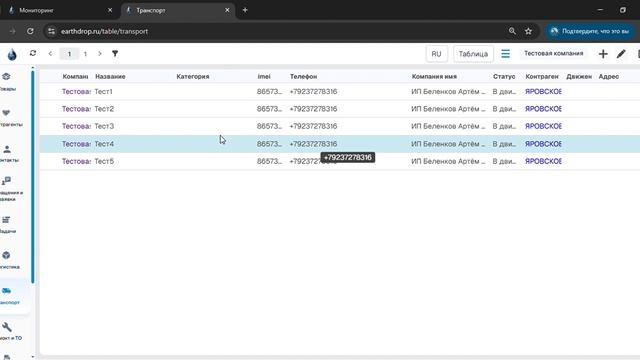Open ЯРОВСКОЕ link in Тест1 row
Viewport: 640px width, 360px height.
[543, 91]
